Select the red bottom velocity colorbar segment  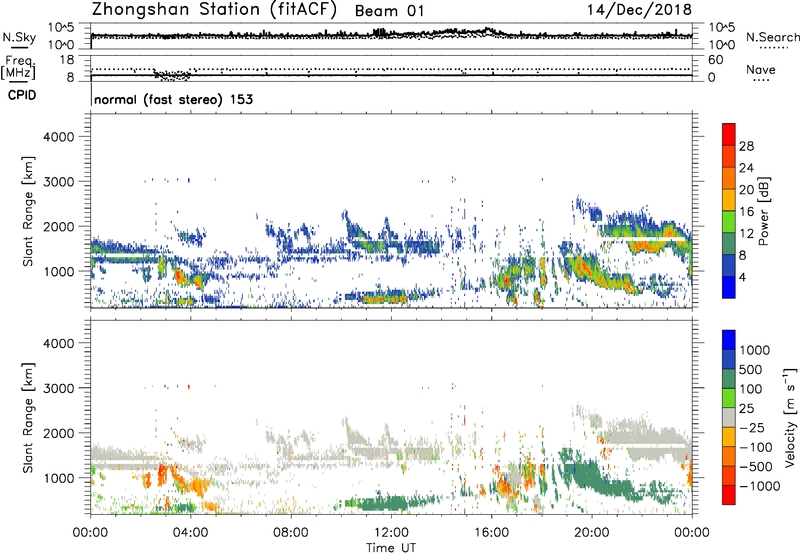click(729, 495)
